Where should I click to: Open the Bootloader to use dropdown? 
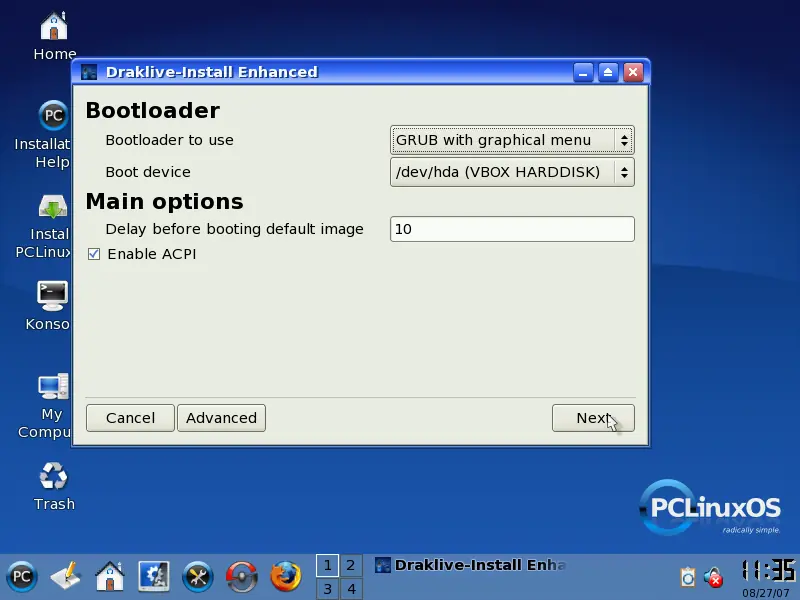[512, 140]
